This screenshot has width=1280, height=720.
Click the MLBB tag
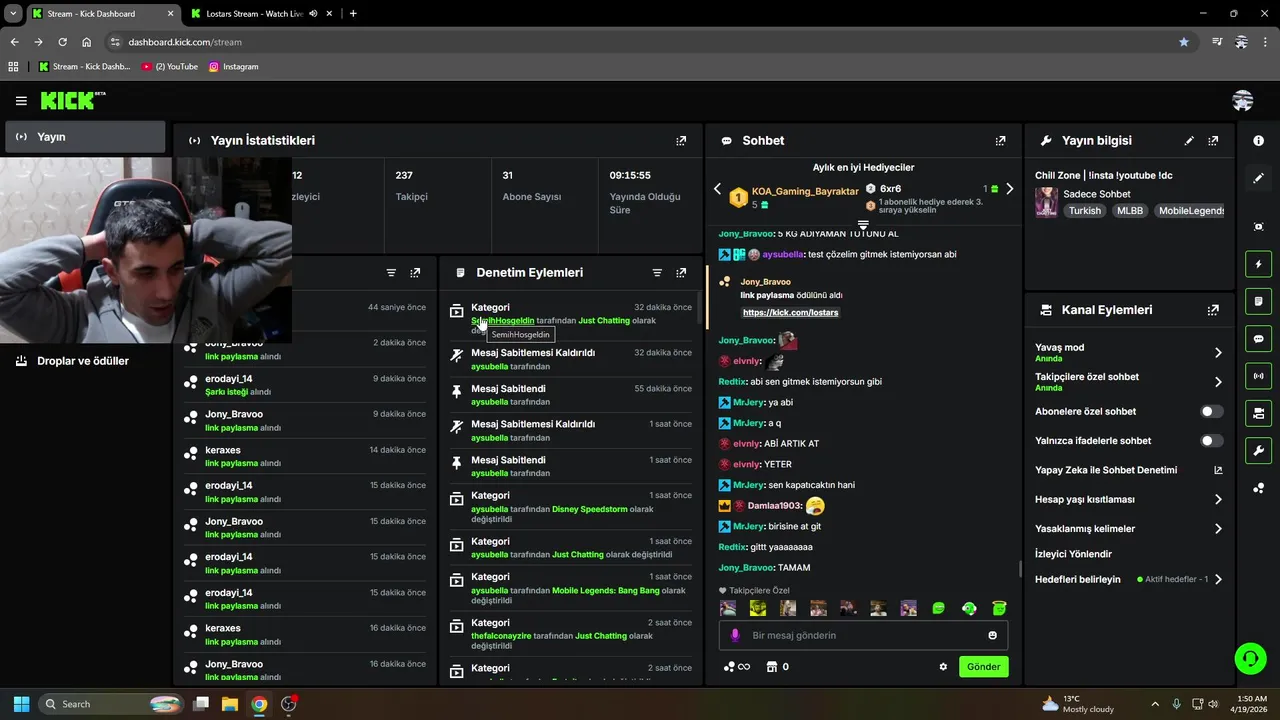[x=1130, y=211]
